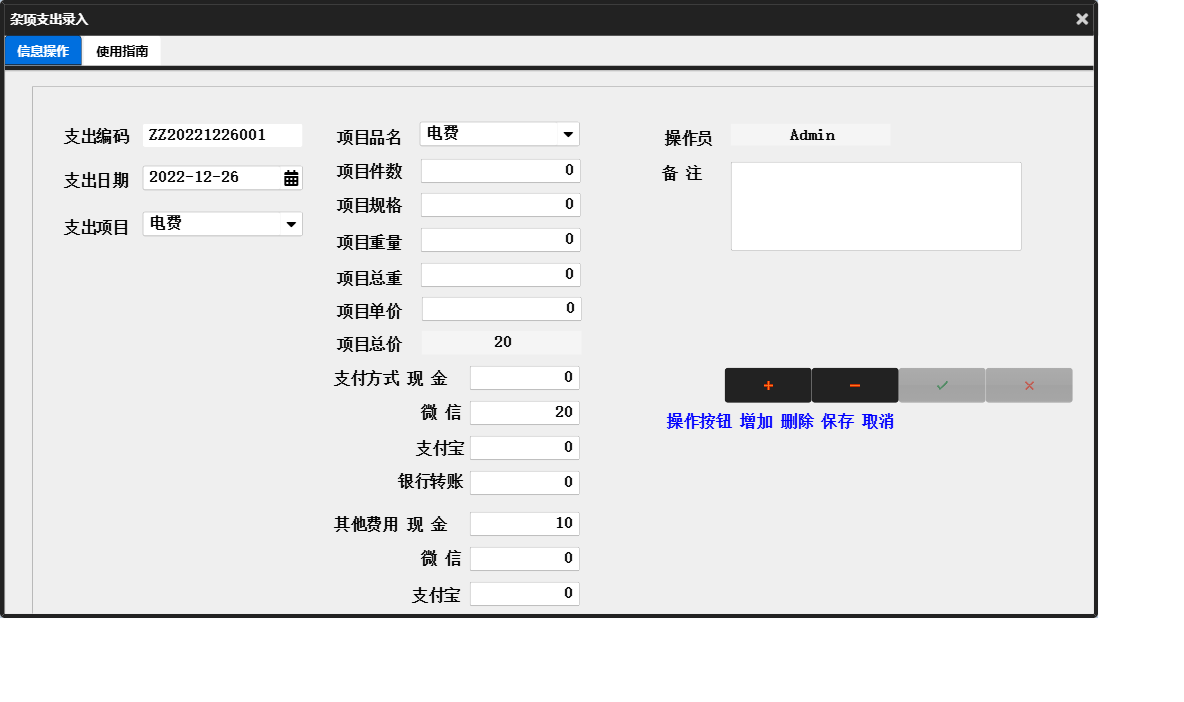This screenshot has height=702, width=1184.
Task: Close the 杂项支出录入 dialog window
Action: [1081, 18]
